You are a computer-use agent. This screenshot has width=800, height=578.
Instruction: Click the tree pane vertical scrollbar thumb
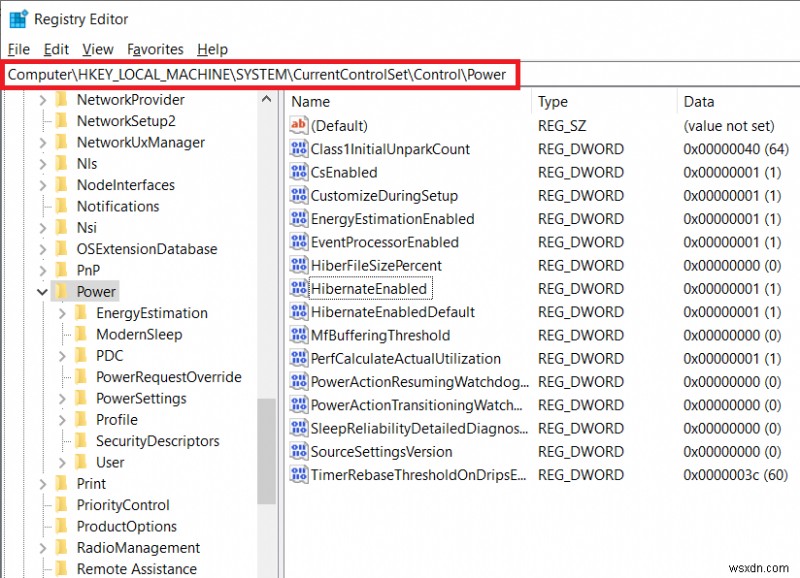(266, 451)
